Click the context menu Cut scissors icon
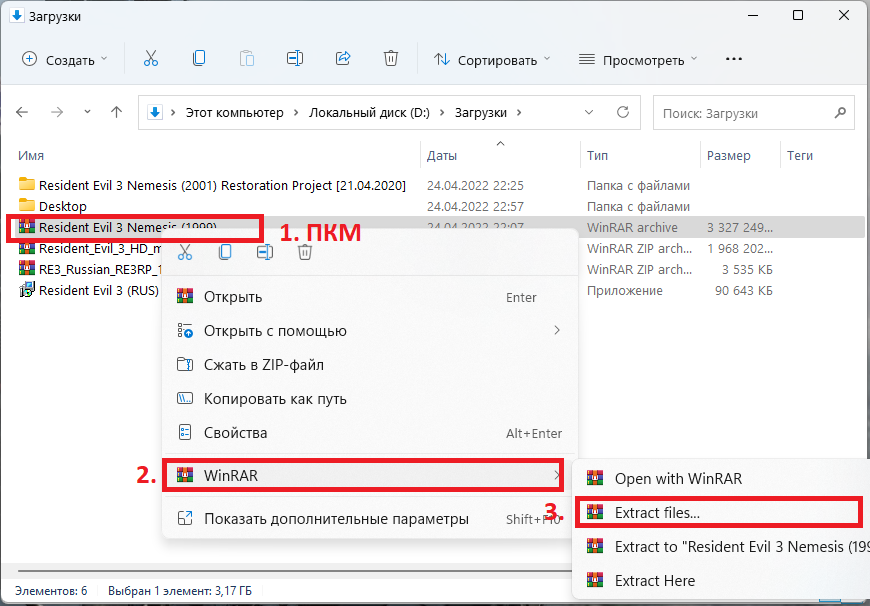Viewport: 870px width, 606px height. [x=185, y=252]
